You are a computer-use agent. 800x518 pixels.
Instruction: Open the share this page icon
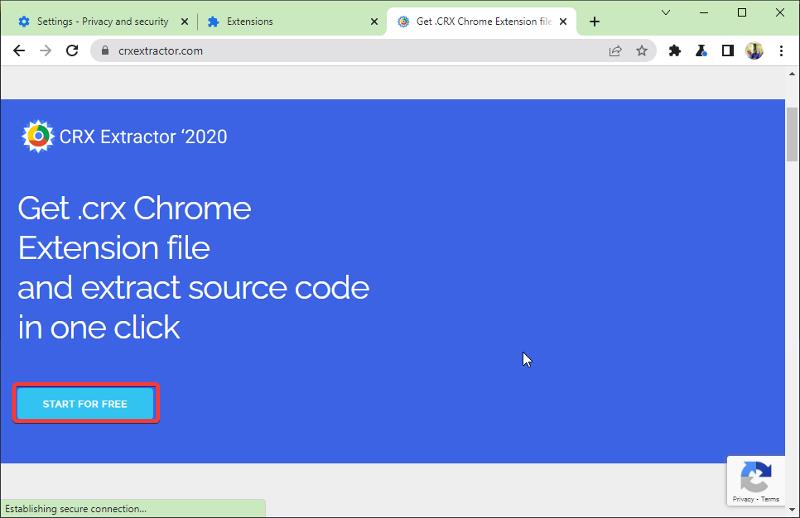(616, 51)
